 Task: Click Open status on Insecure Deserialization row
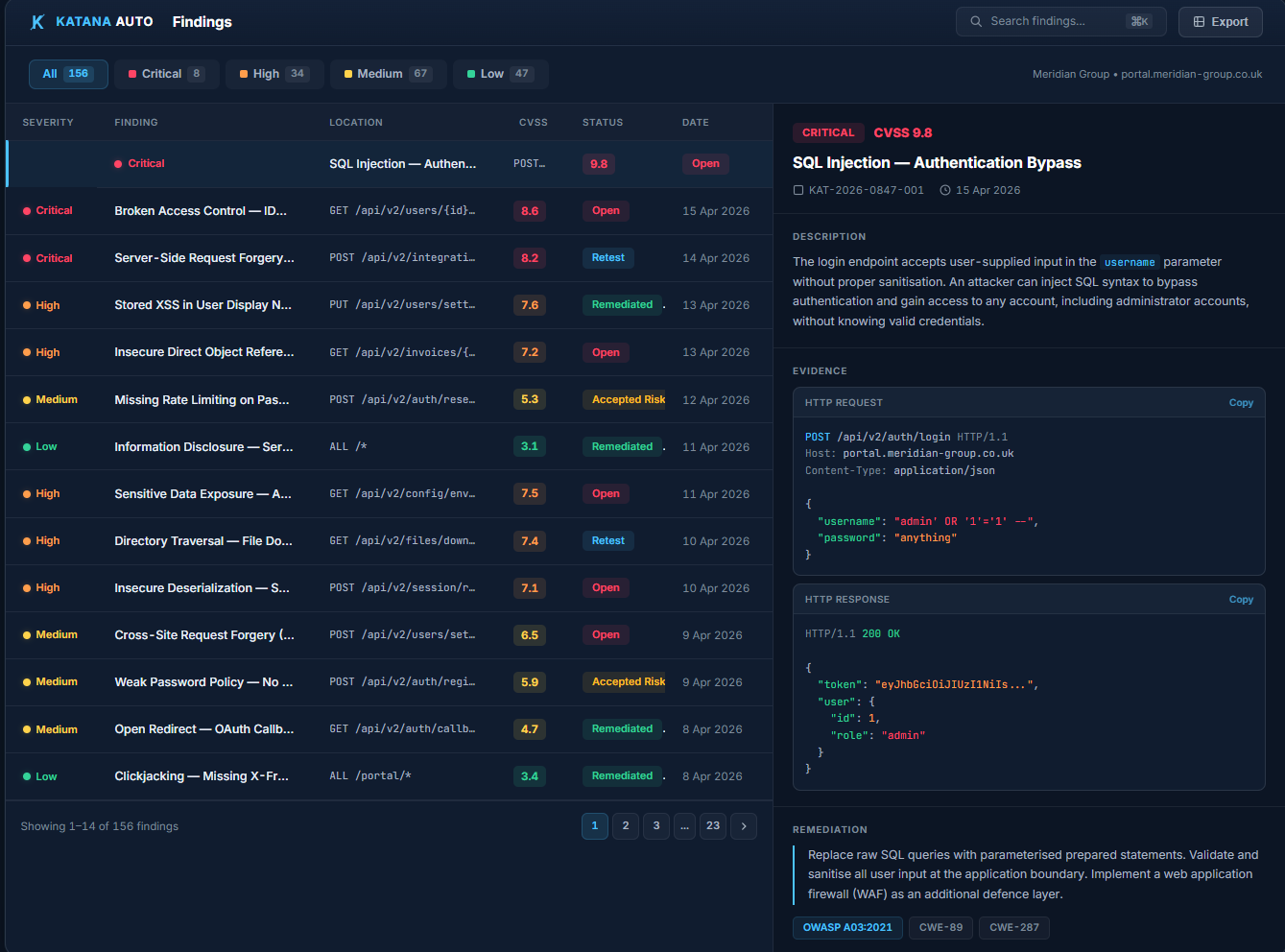coord(606,588)
